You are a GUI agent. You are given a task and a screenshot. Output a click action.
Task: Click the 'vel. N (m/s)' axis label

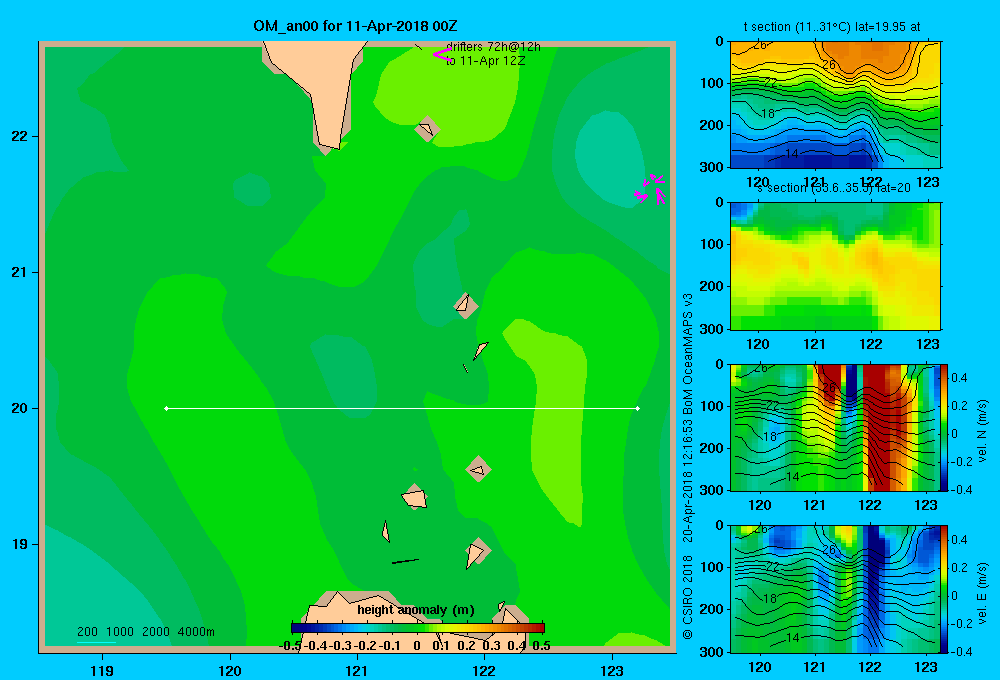(x=982, y=431)
